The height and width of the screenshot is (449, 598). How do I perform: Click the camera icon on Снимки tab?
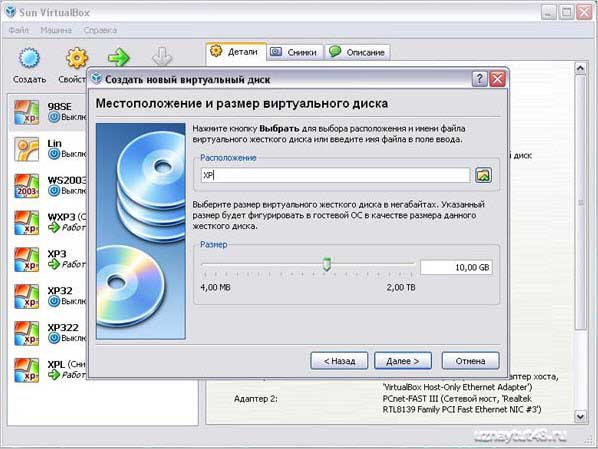tap(276, 52)
